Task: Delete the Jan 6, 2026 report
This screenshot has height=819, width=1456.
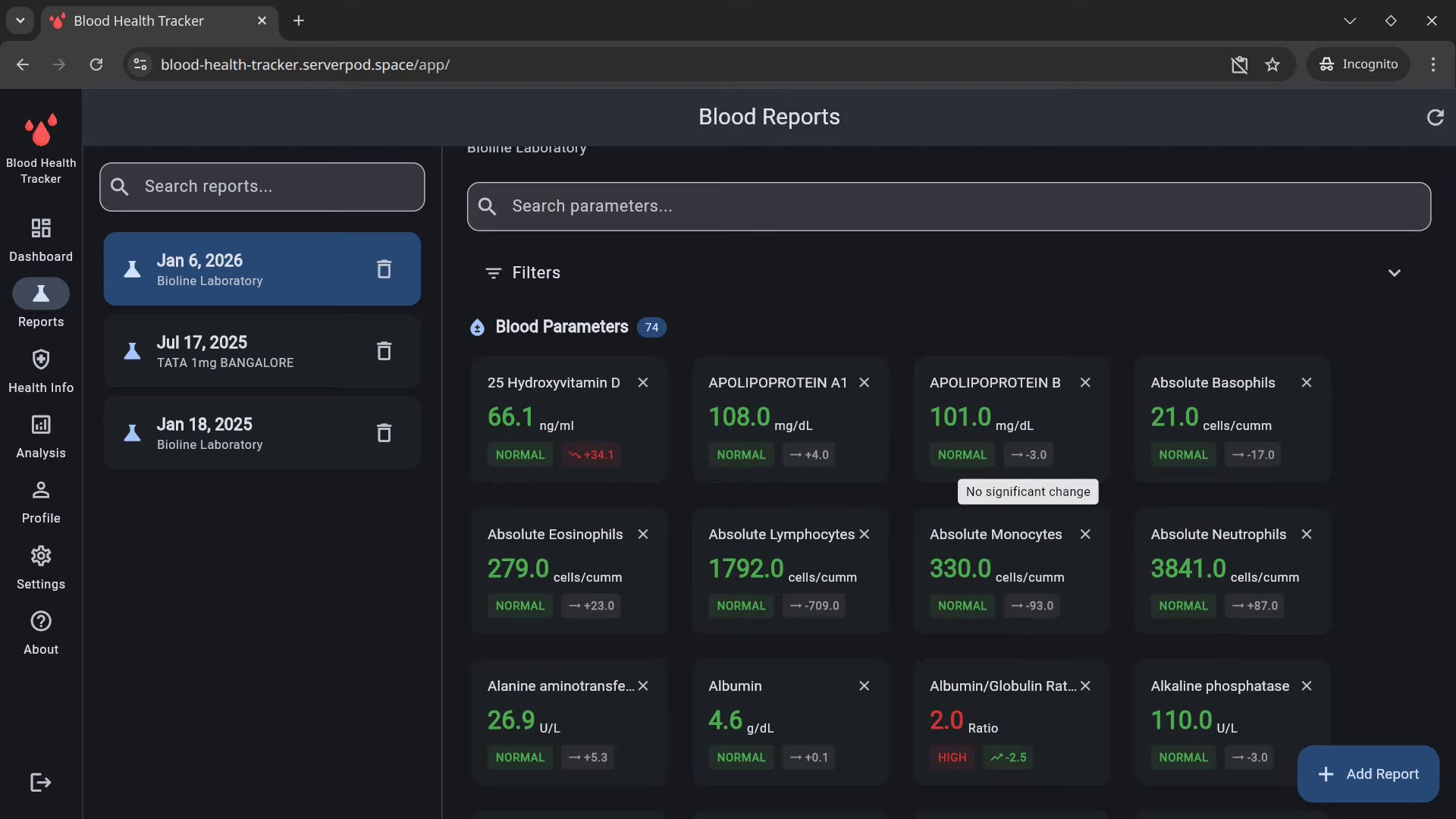Action: [384, 269]
